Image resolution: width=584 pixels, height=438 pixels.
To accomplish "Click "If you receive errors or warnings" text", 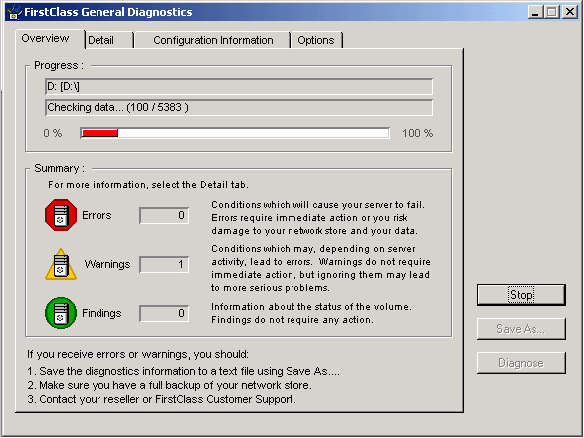I will pos(138,354).
